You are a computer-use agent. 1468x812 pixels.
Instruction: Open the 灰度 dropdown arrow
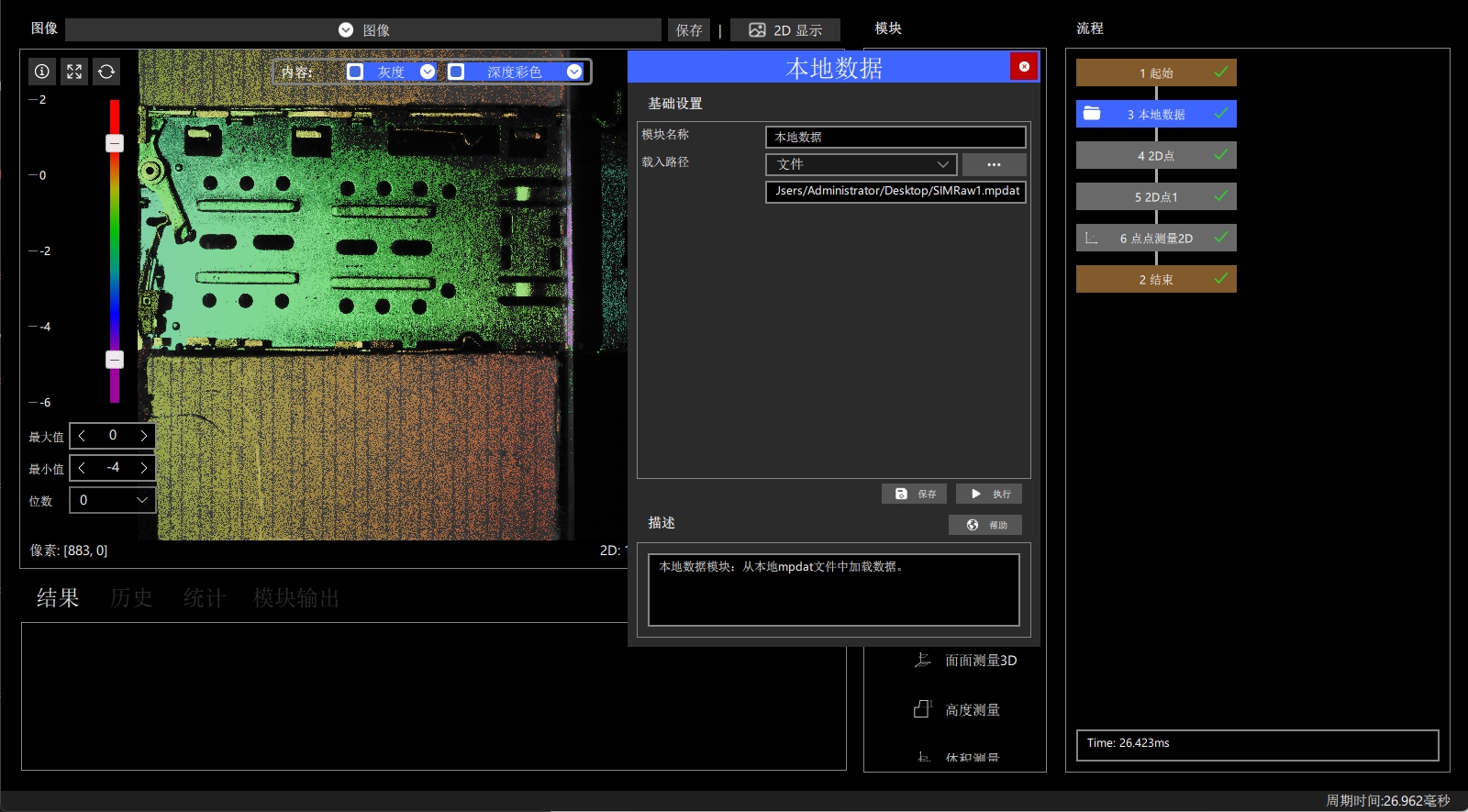tap(428, 72)
